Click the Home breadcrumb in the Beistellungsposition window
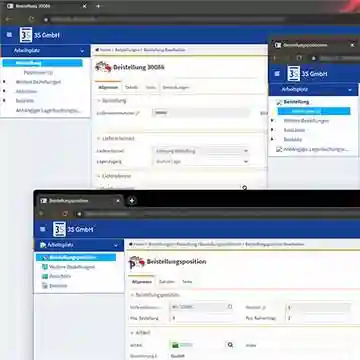This screenshot has width=360, height=360. (x=137, y=244)
